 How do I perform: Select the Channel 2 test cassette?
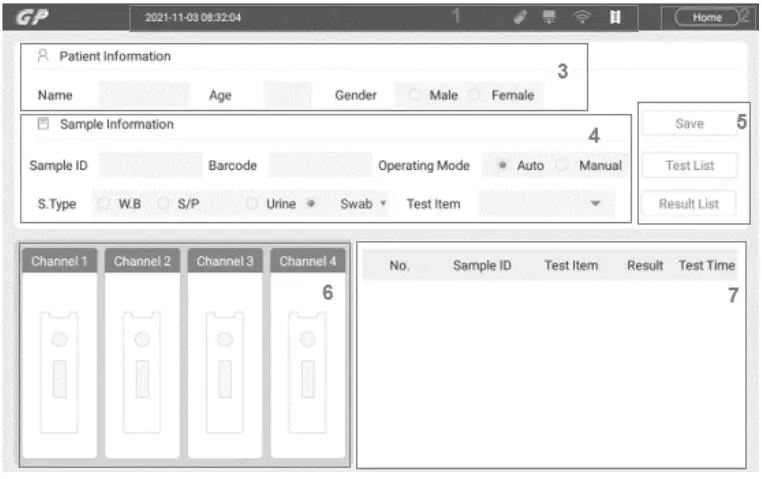tap(142, 372)
